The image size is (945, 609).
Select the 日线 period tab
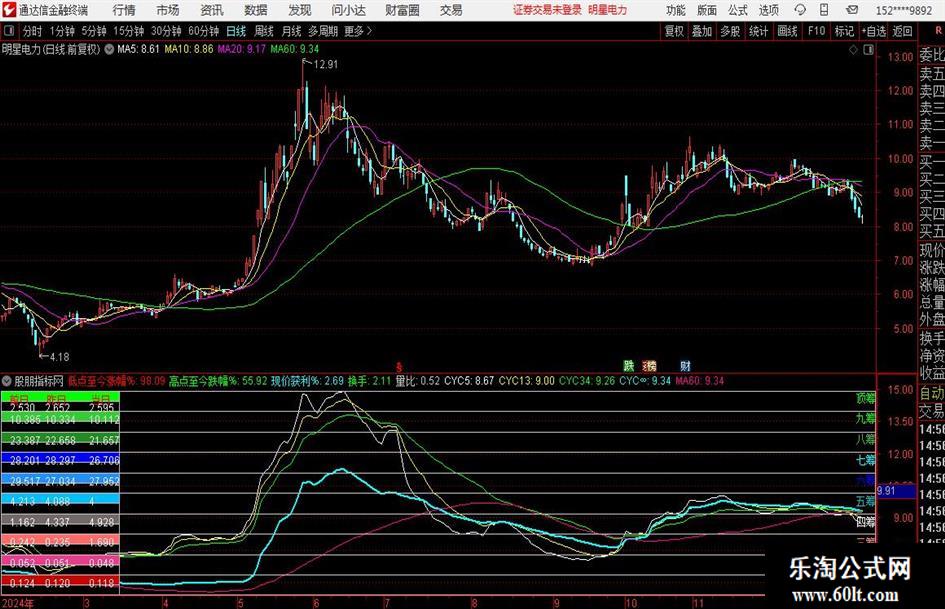pyautogui.click(x=236, y=31)
